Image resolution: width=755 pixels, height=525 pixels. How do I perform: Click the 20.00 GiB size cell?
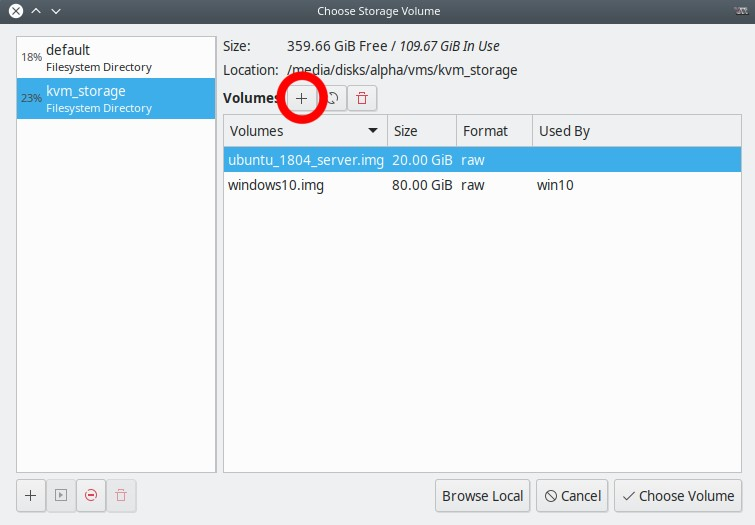tap(422, 160)
